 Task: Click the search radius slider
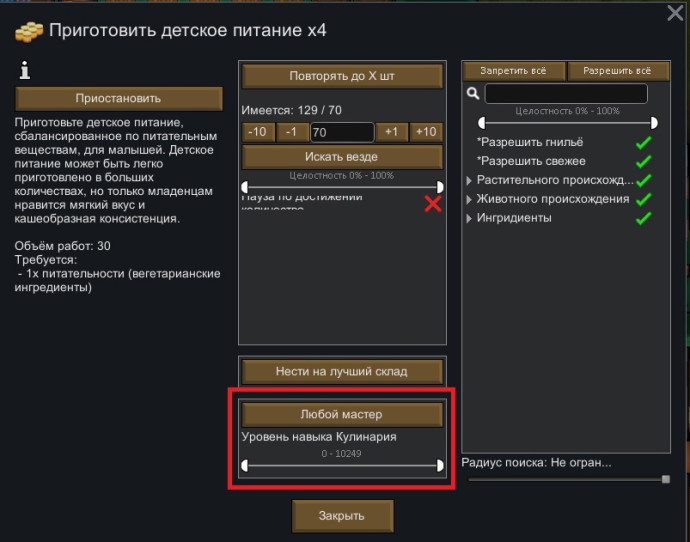coord(567,480)
